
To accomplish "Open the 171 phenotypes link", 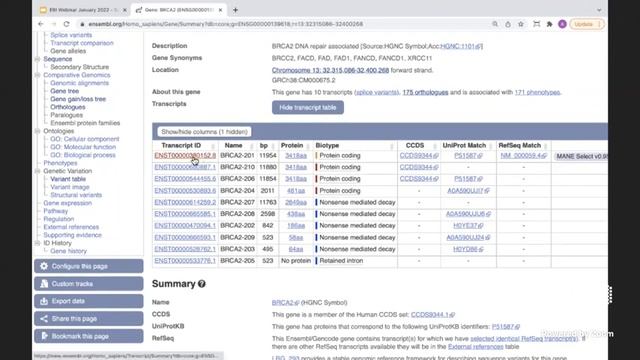I will 537,92.
